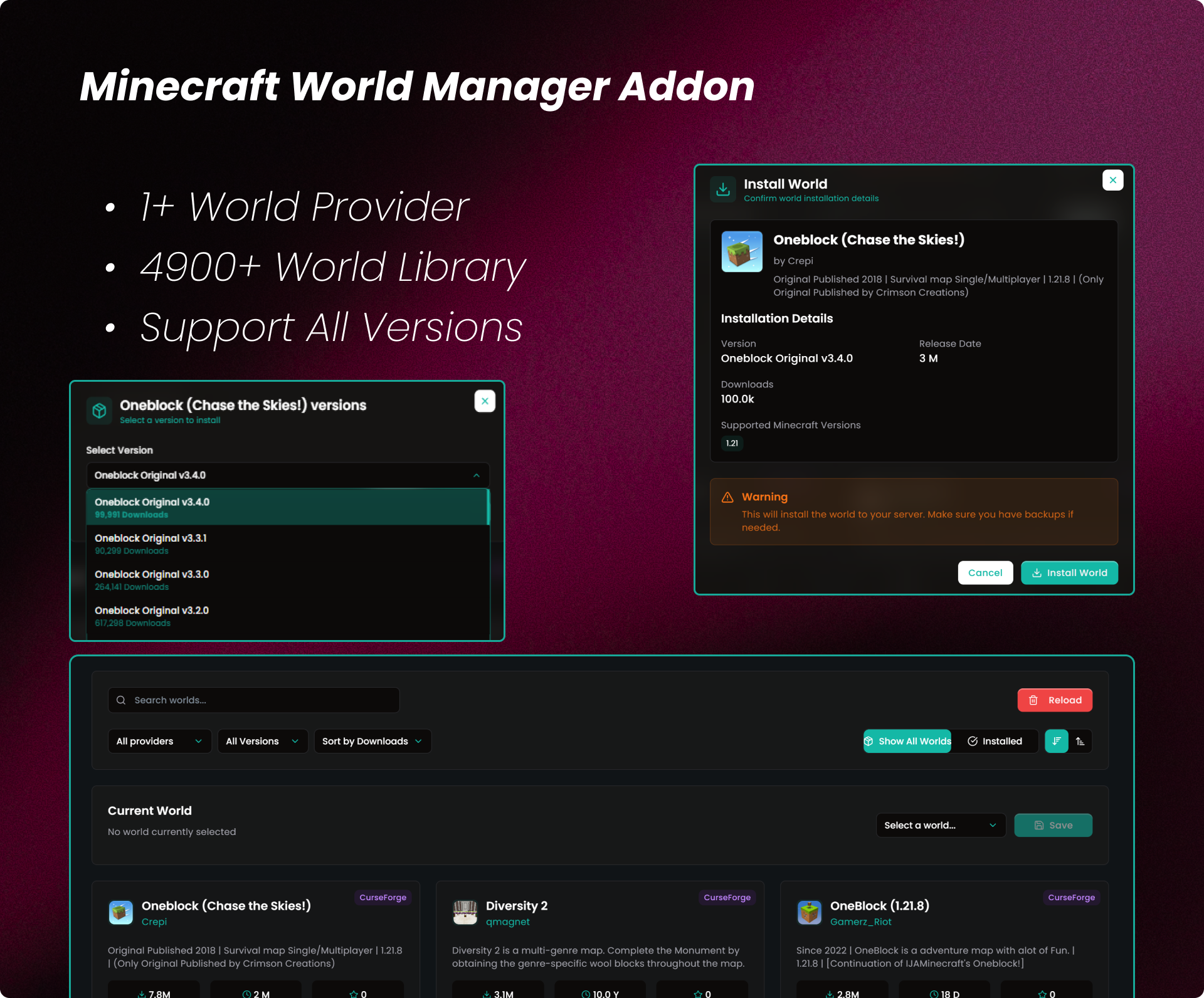Click the cube icon in versions dialog header
The height and width of the screenshot is (998, 1204).
(x=99, y=411)
